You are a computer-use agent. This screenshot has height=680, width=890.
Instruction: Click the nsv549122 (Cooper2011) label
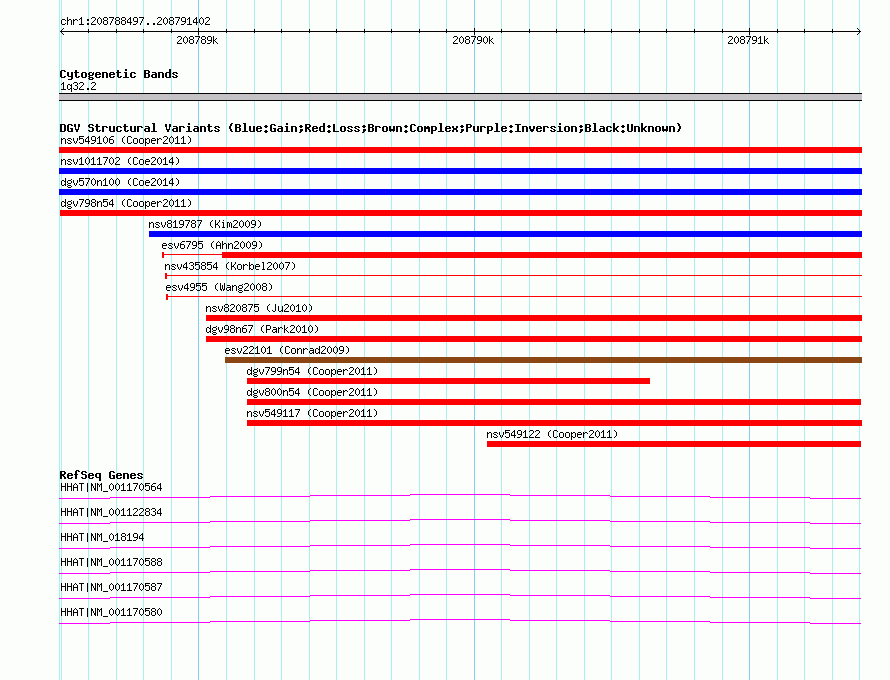tap(552, 434)
